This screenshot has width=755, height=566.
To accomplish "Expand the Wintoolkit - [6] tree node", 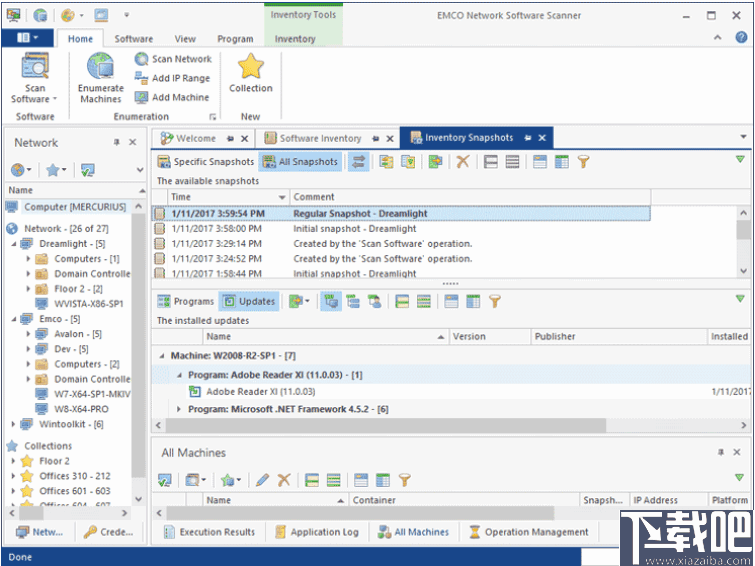I will click(13, 424).
